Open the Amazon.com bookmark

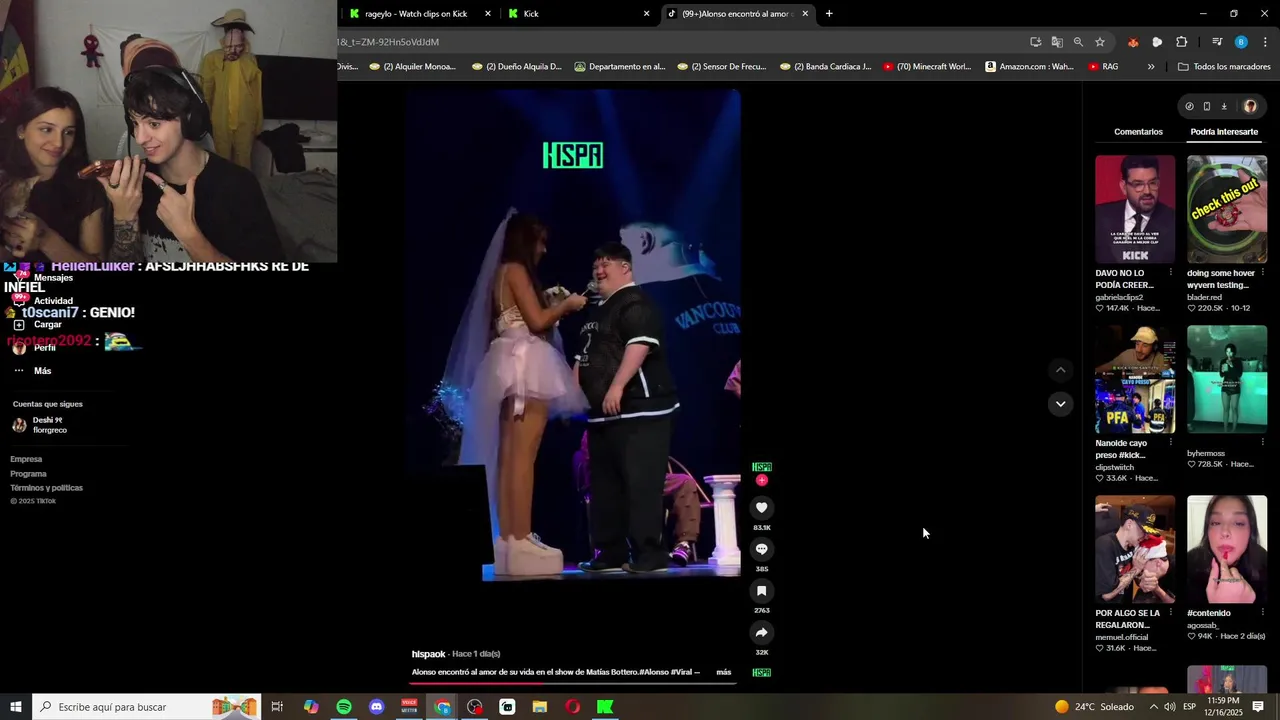(1029, 67)
